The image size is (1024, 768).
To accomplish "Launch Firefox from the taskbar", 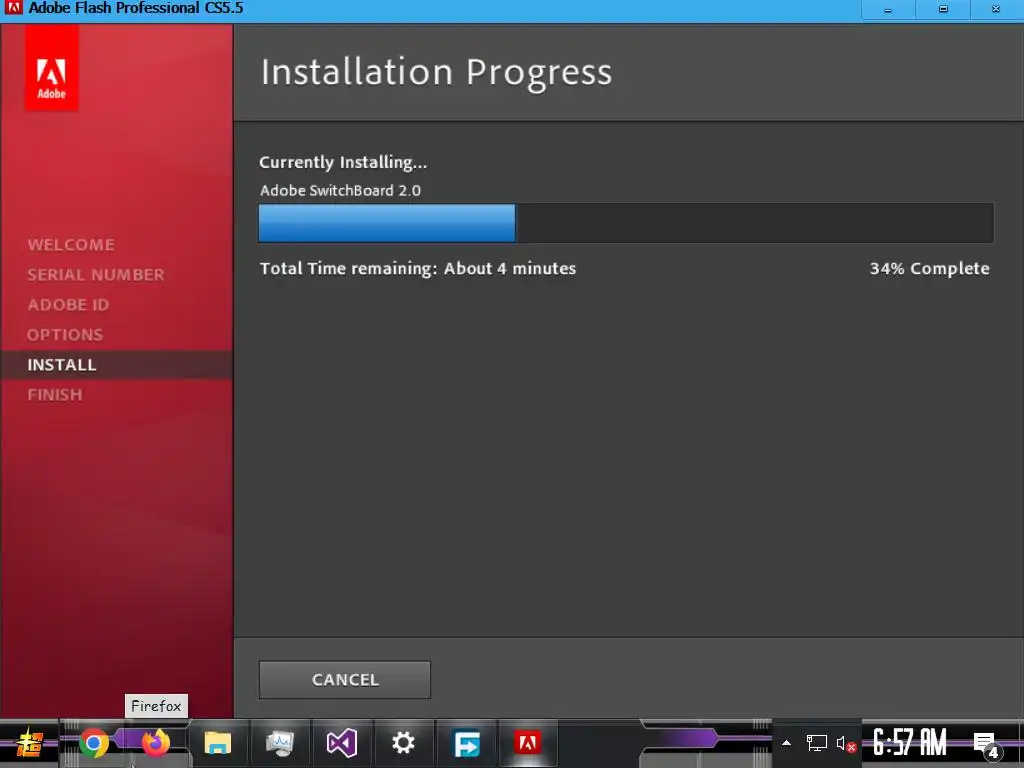I will pos(155,743).
